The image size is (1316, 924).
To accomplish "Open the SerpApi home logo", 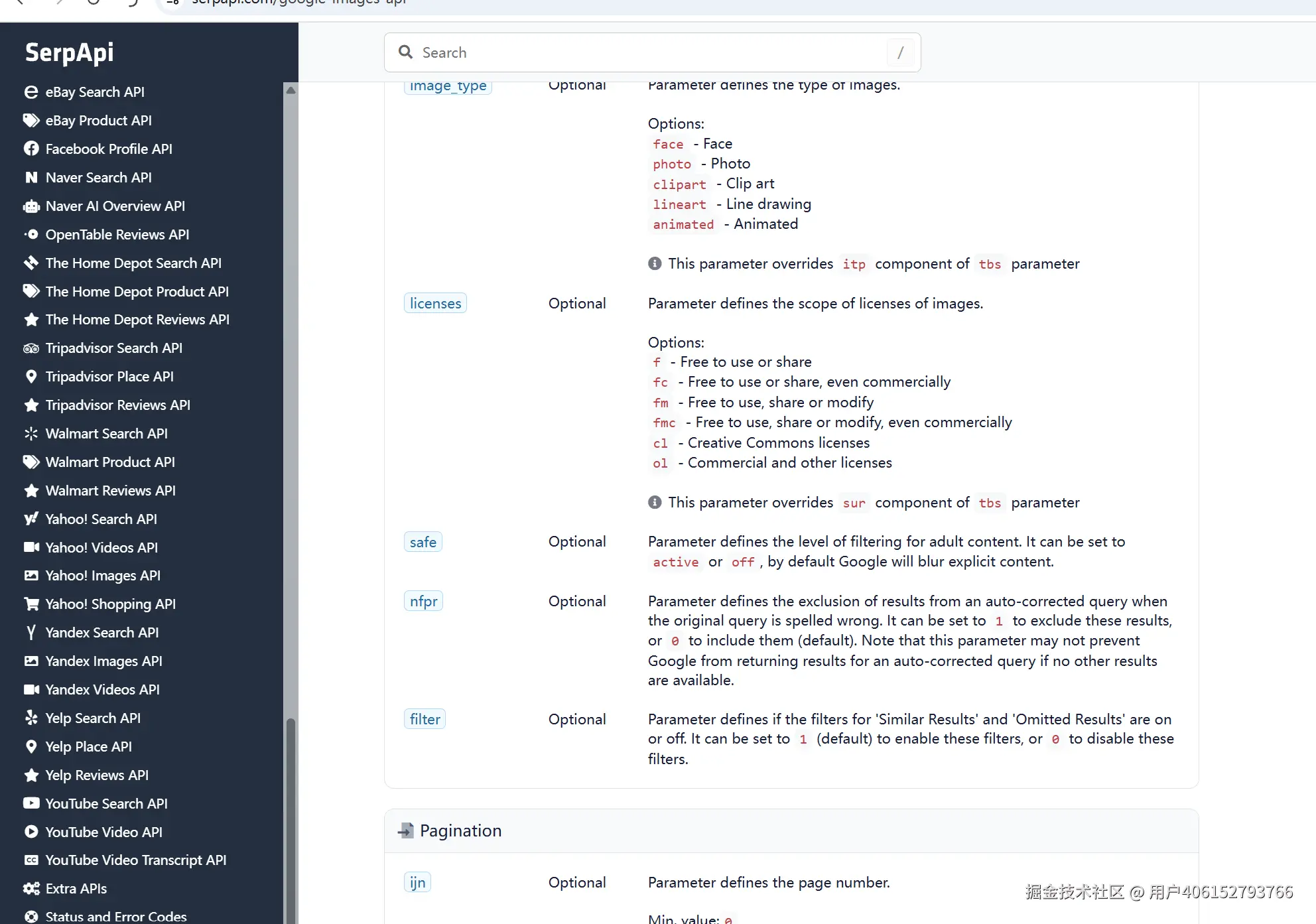I will [x=70, y=52].
